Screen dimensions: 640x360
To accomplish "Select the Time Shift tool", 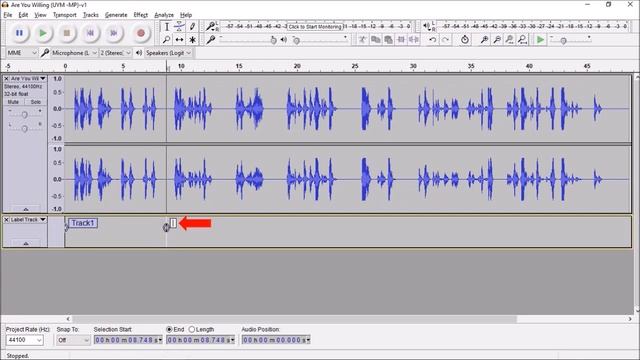I will click(x=179, y=40).
